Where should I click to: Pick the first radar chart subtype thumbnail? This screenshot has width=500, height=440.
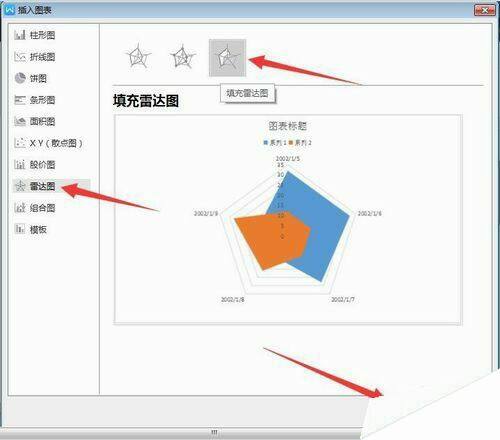coord(138,57)
